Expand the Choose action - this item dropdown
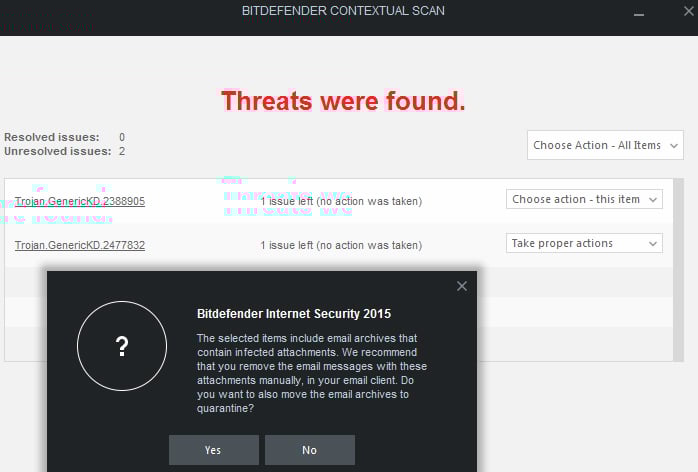 tap(584, 199)
